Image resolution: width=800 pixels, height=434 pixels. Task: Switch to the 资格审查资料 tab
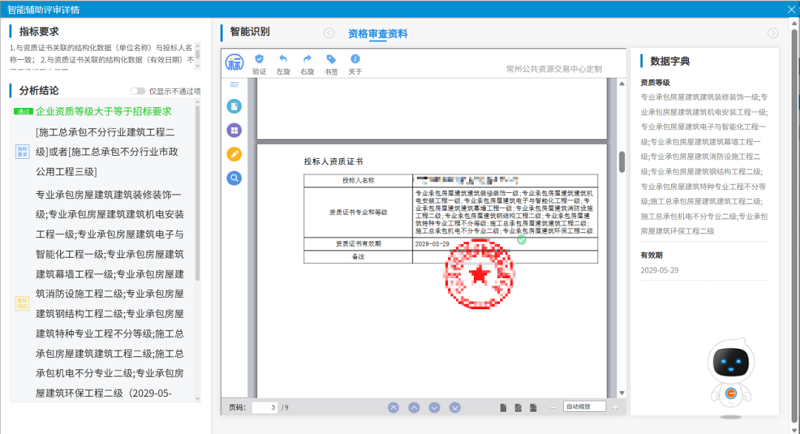tap(378, 33)
